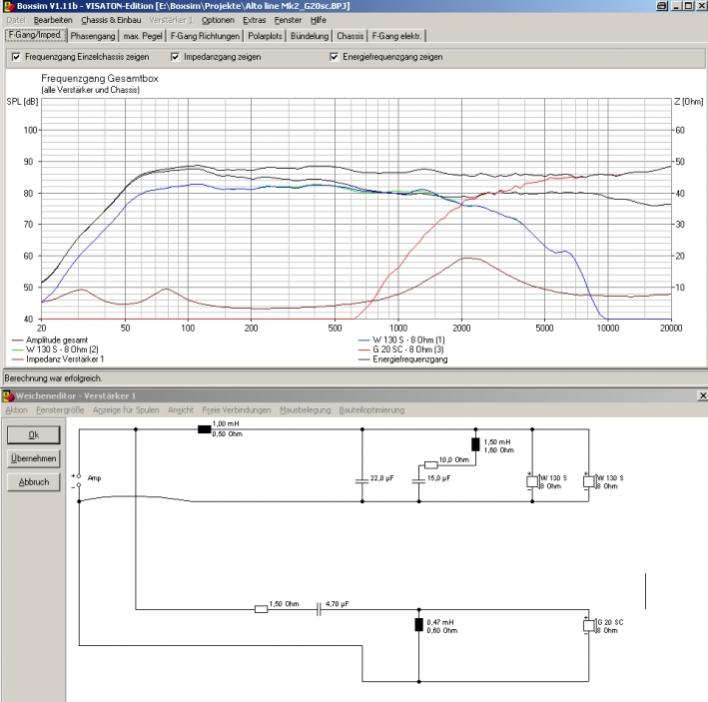708x702 pixels.
Task: Select the 22,0 µF capacitor symbol
Action: (x=362, y=480)
